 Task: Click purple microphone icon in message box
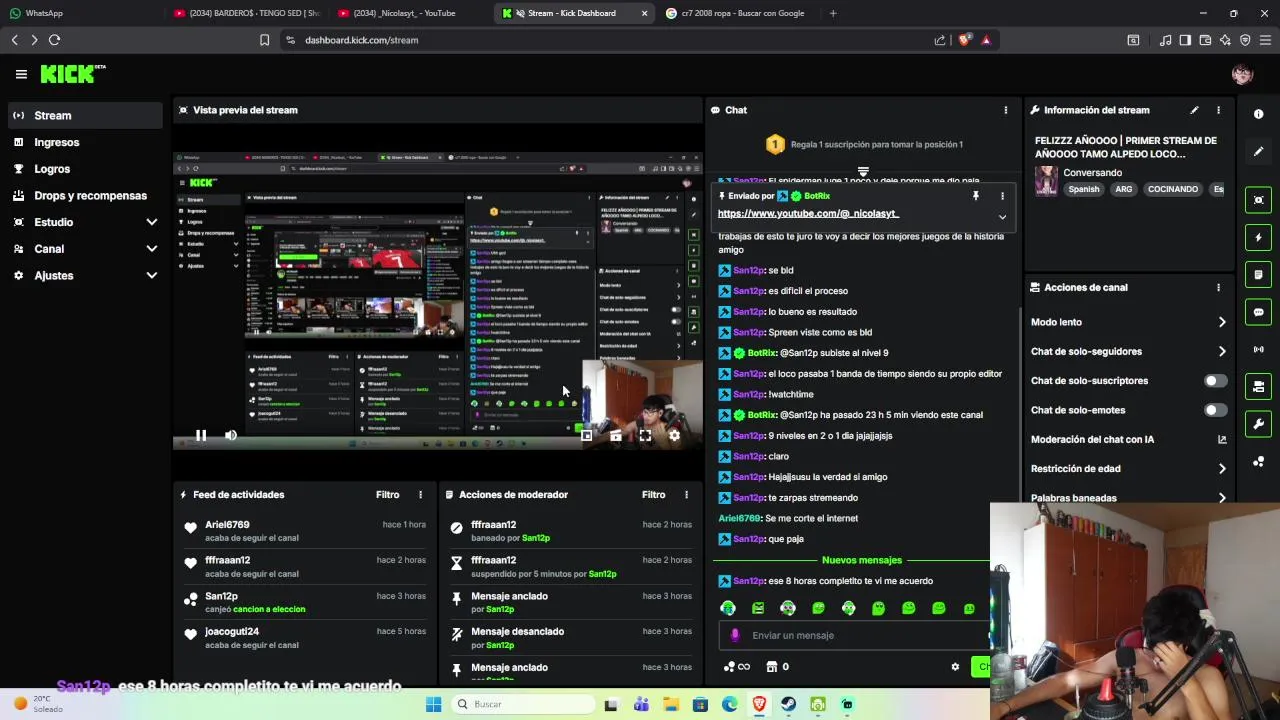tap(735, 635)
